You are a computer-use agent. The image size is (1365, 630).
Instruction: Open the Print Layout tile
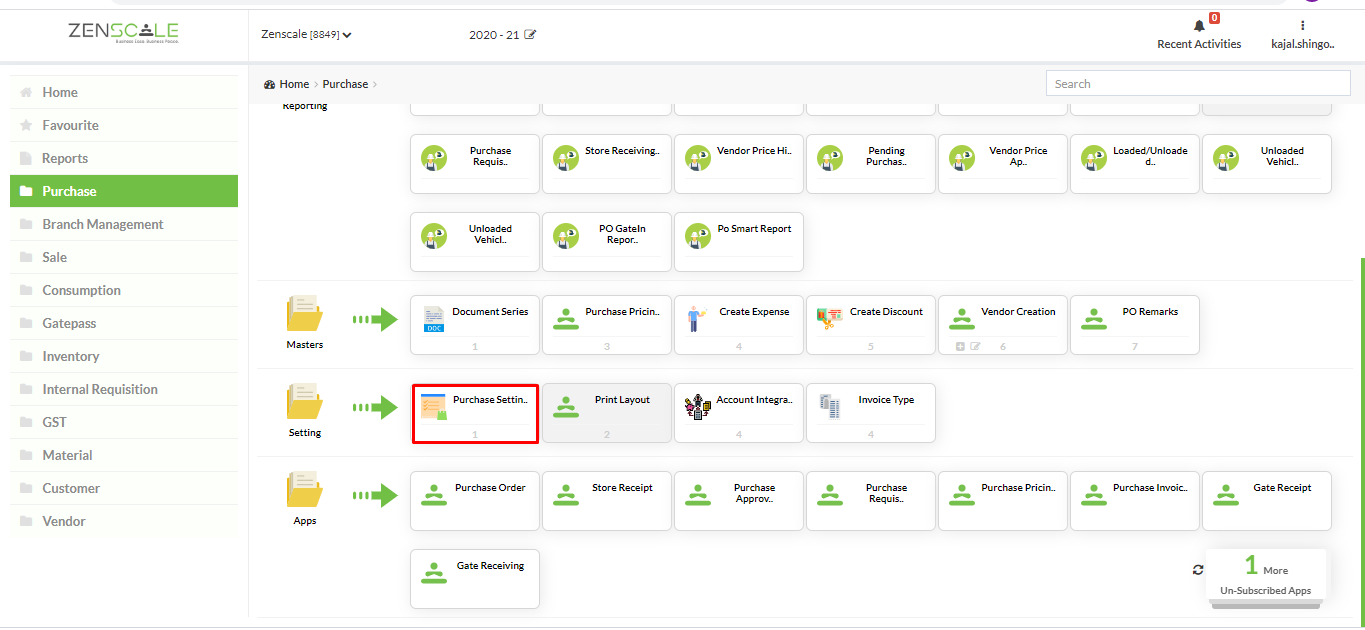point(607,413)
